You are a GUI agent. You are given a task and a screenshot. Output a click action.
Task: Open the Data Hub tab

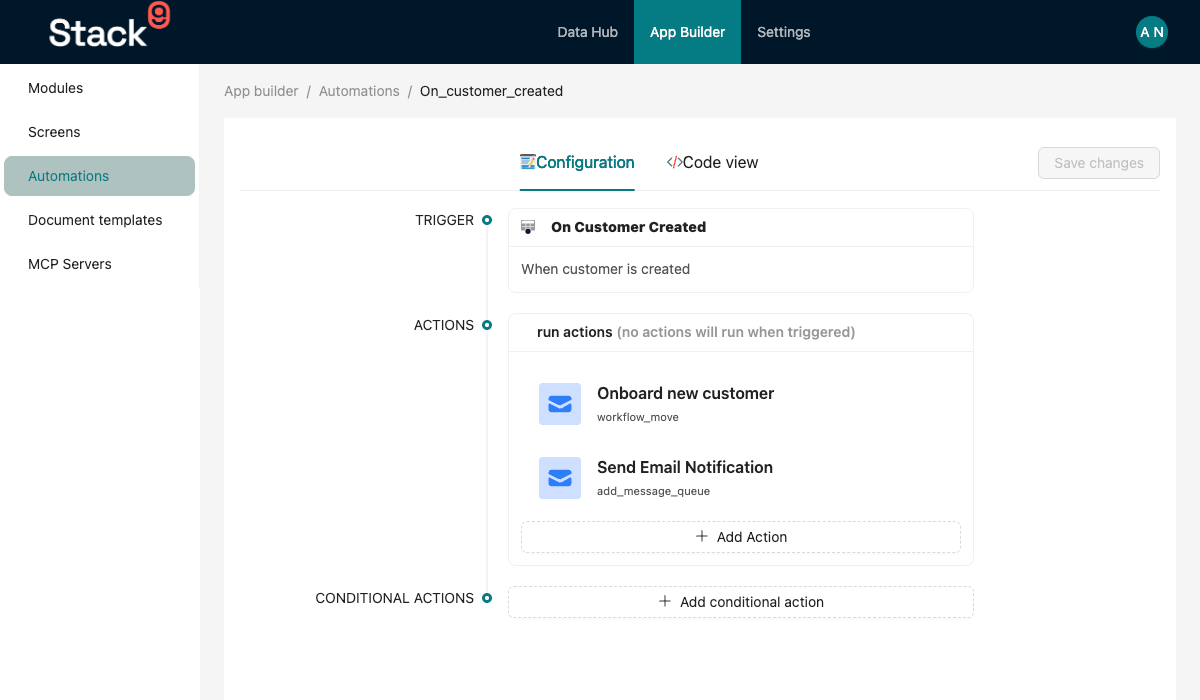588,32
